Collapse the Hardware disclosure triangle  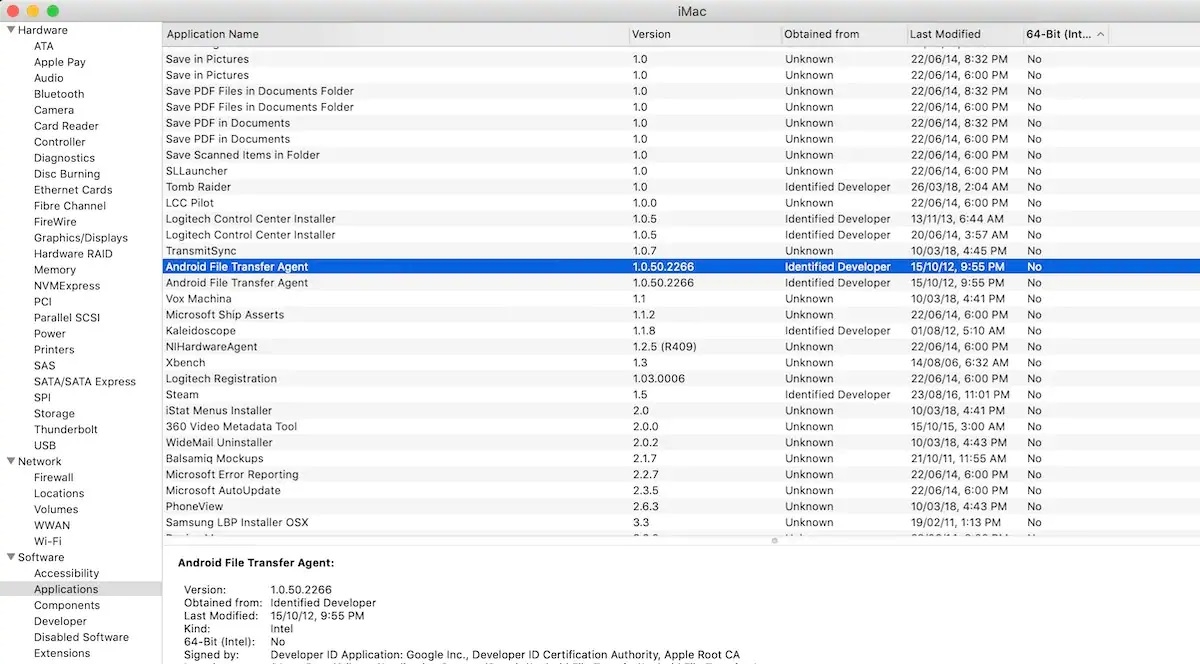[10, 30]
